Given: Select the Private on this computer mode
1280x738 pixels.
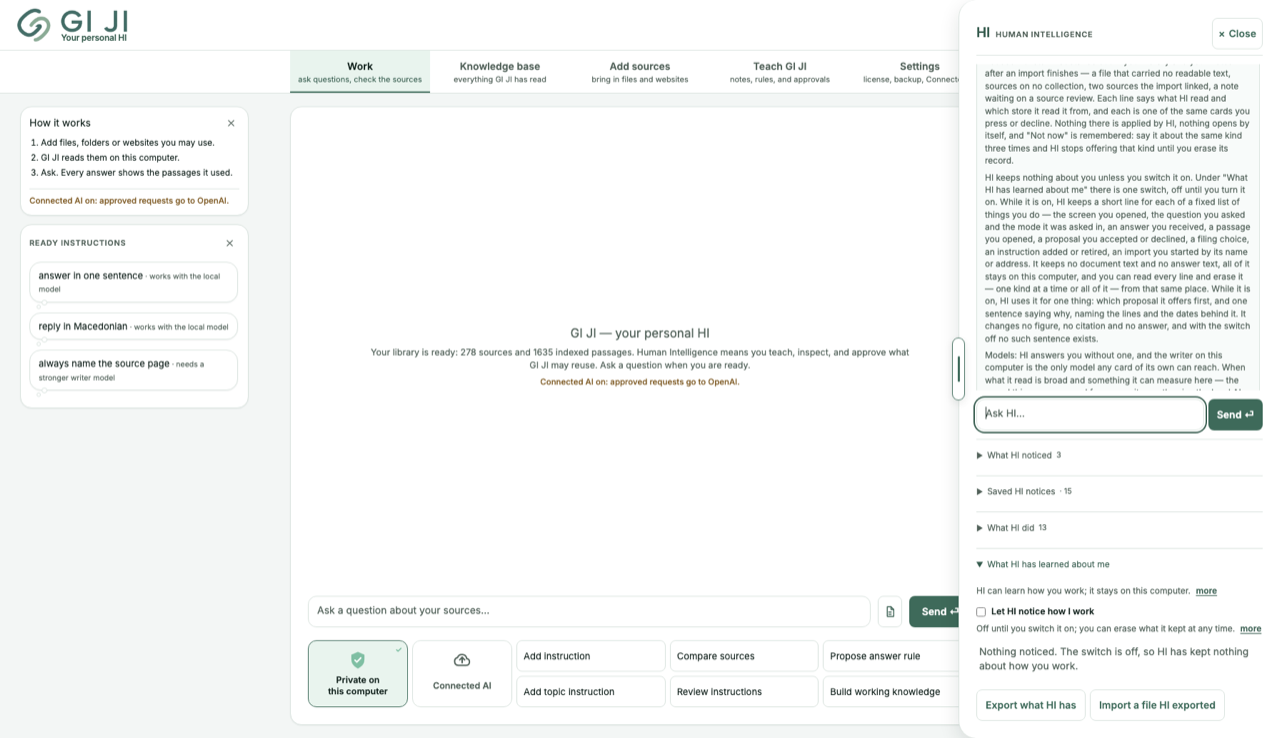Looking at the screenshot, I should point(358,674).
